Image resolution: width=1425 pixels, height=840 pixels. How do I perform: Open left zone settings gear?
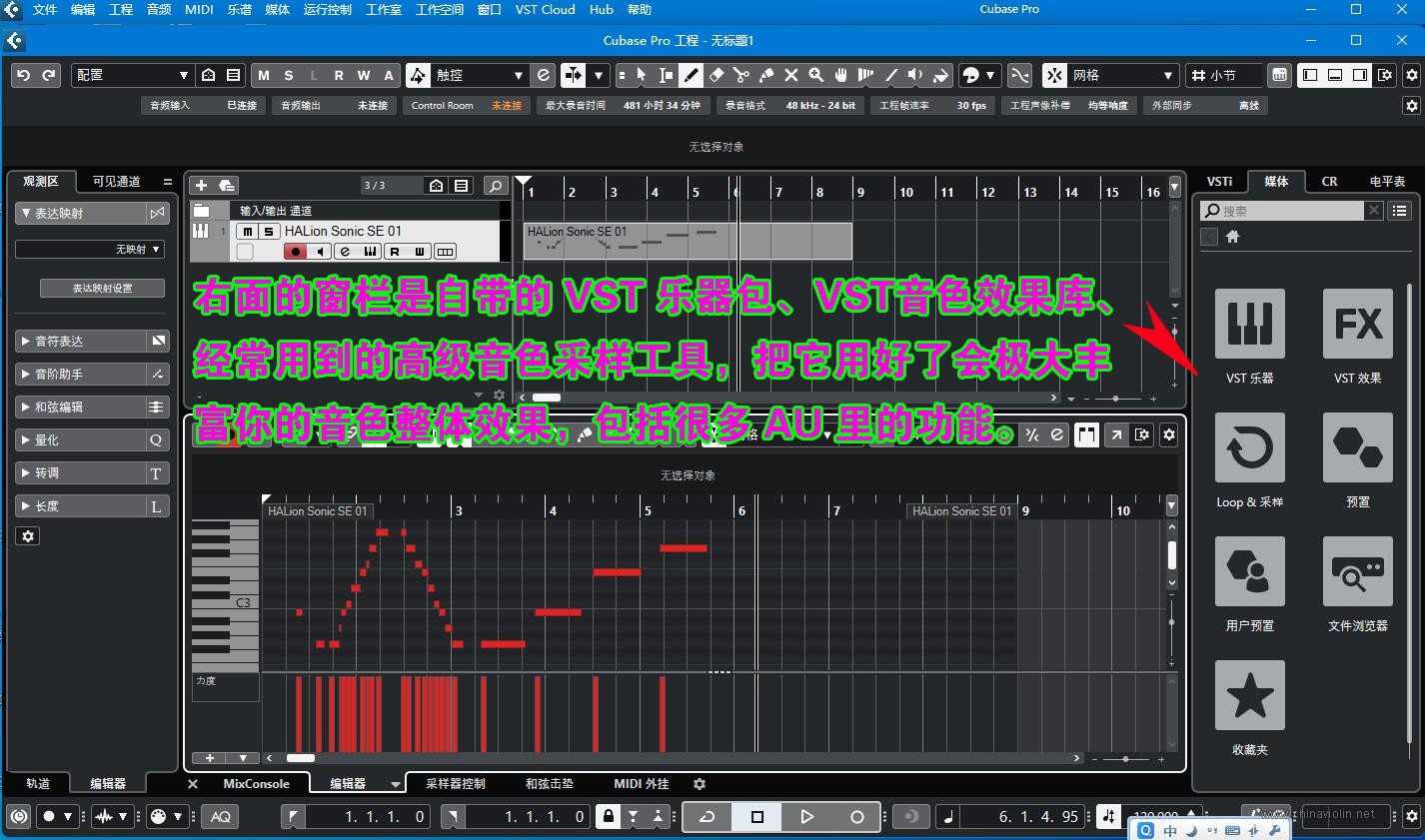[28, 536]
